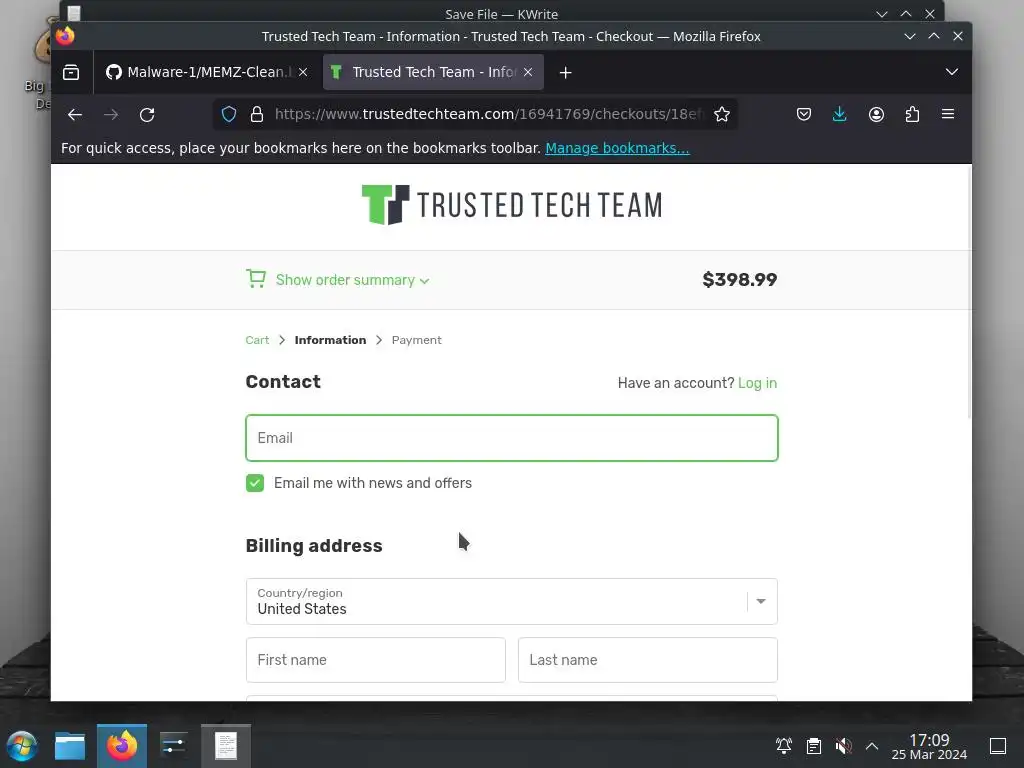This screenshot has width=1024, height=768.
Task: List all tabs dropdown arrow
Action: click(x=952, y=72)
